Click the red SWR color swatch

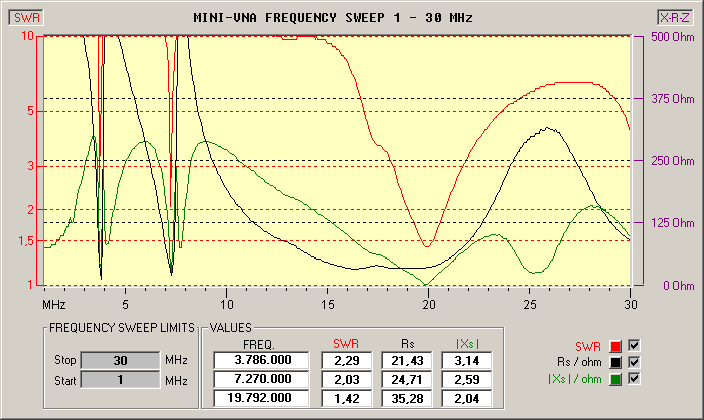[x=616, y=346]
